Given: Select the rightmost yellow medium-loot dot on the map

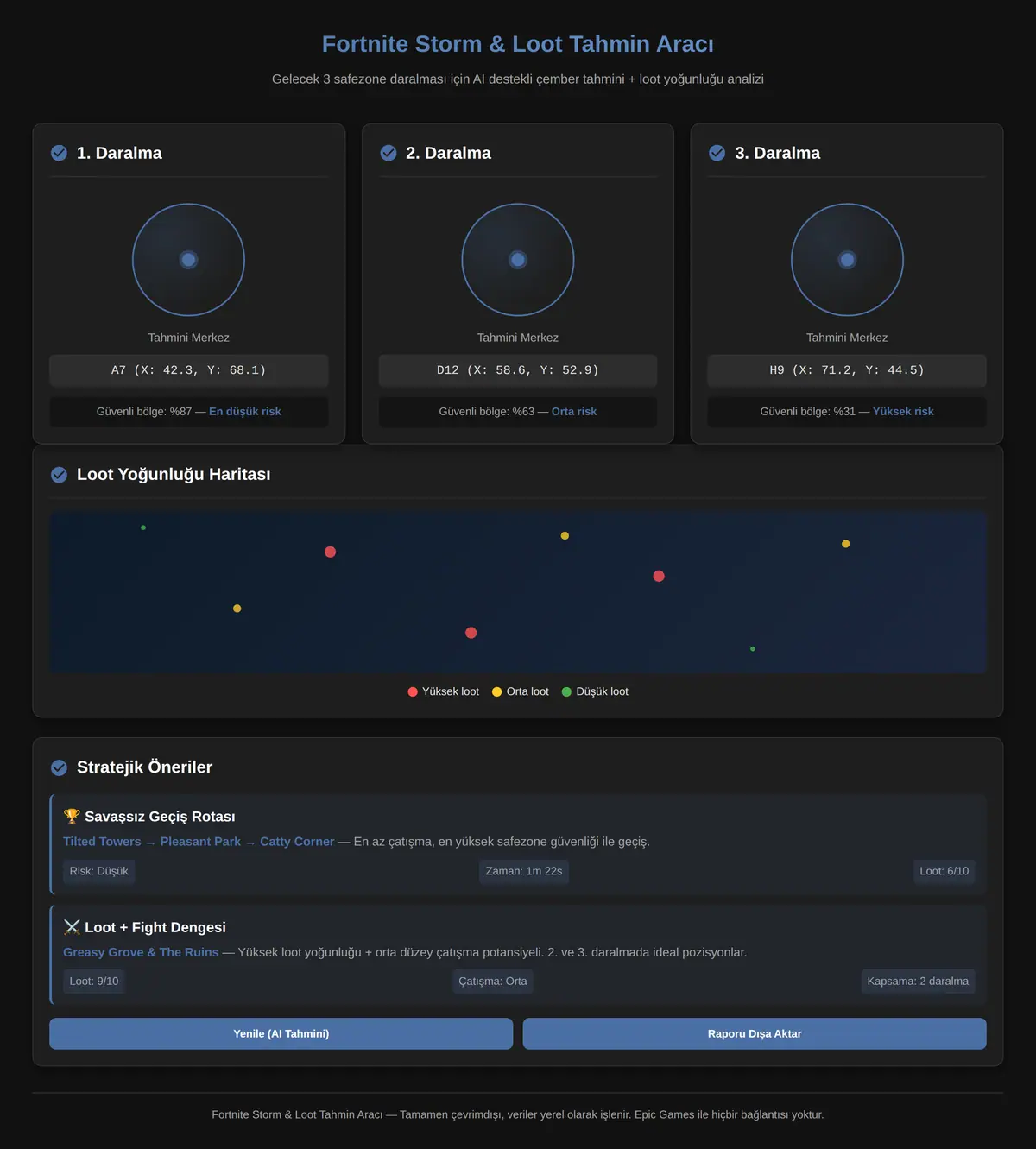Looking at the screenshot, I should (x=845, y=544).
